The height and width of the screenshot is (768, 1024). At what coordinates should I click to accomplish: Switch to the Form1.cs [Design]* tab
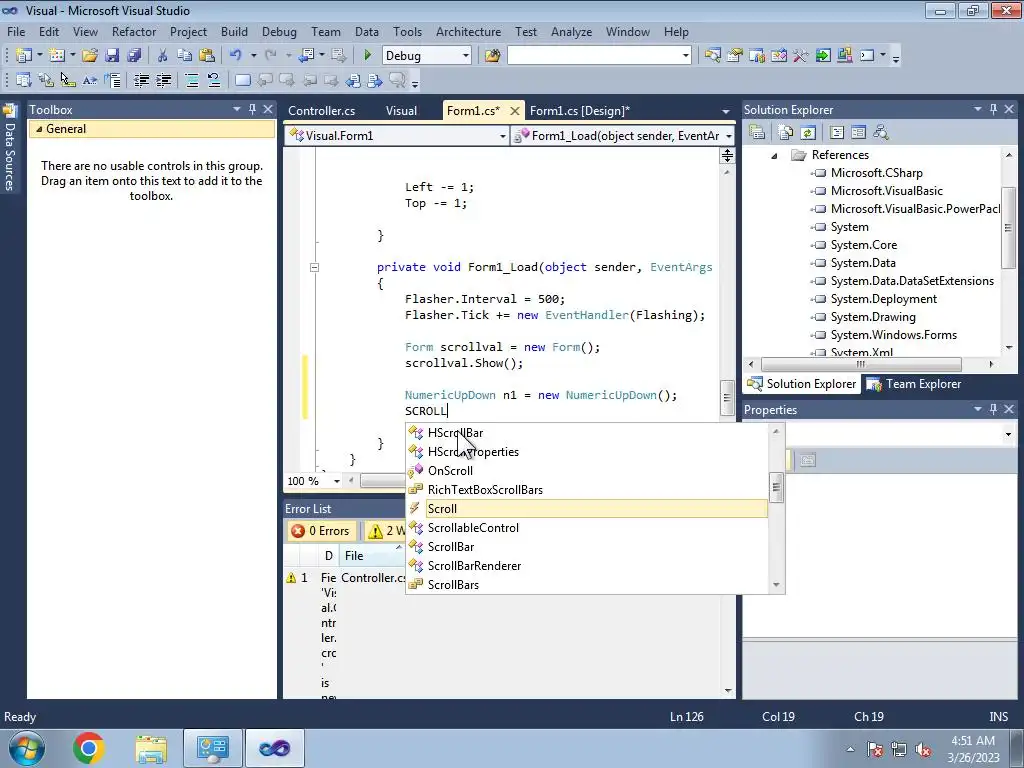click(580, 110)
